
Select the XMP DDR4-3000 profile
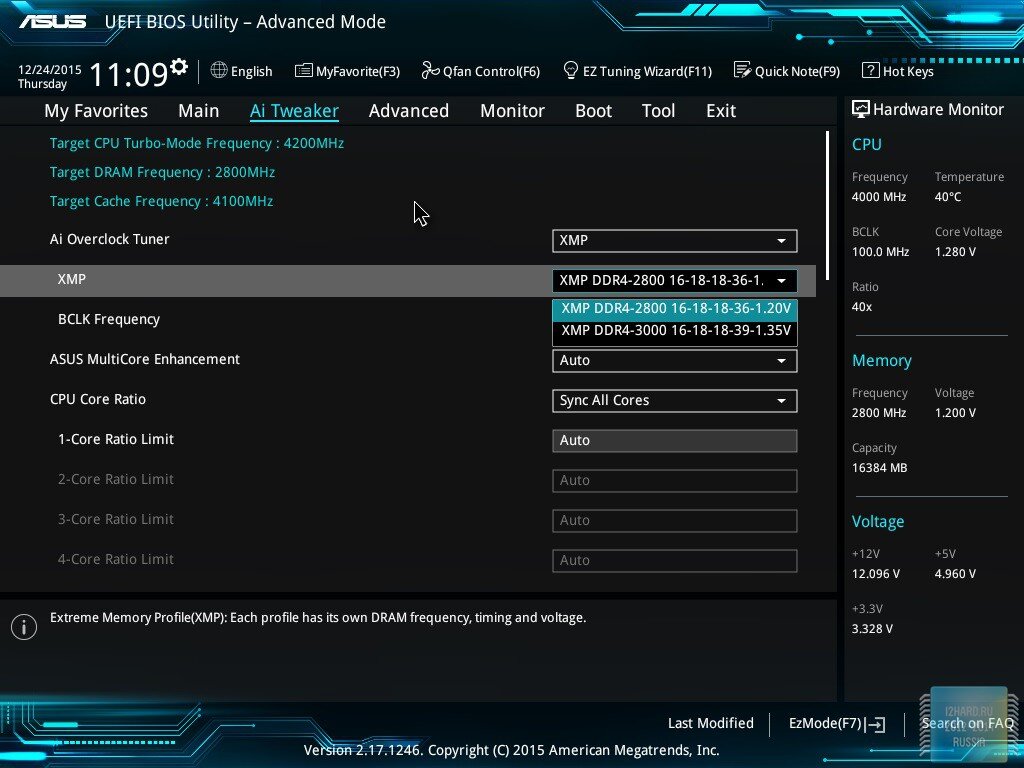(x=674, y=331)
